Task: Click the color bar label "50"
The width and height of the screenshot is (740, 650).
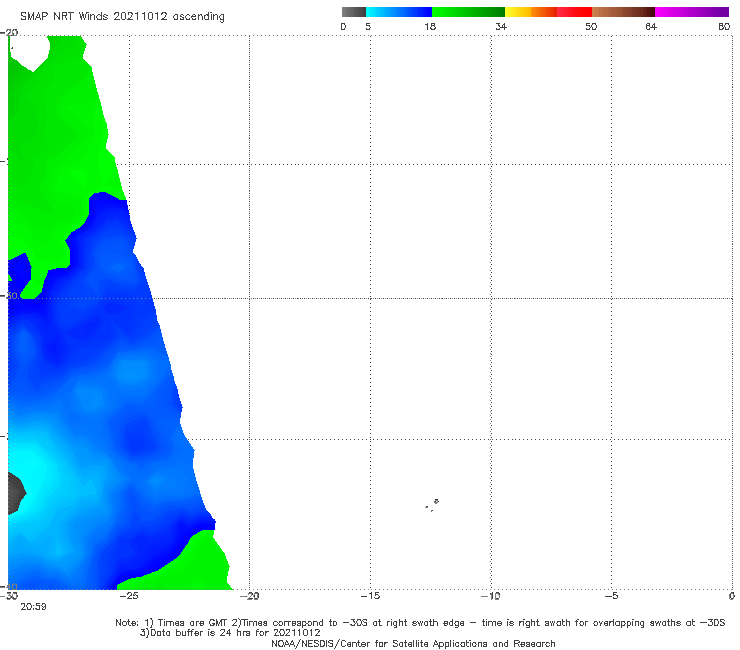Action: click(591, 27)
